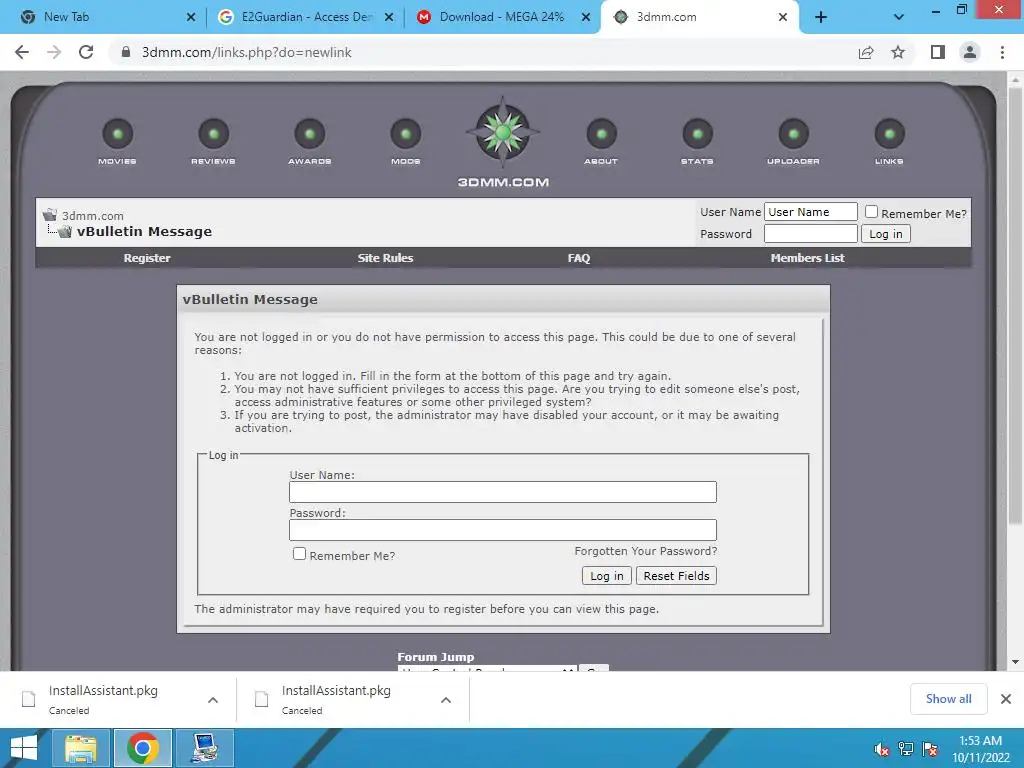Image resolution: width=1024 pixels, height=768 pixels.
Task: Click the 3DMM.COM compass logo
Action: (502, 133)
